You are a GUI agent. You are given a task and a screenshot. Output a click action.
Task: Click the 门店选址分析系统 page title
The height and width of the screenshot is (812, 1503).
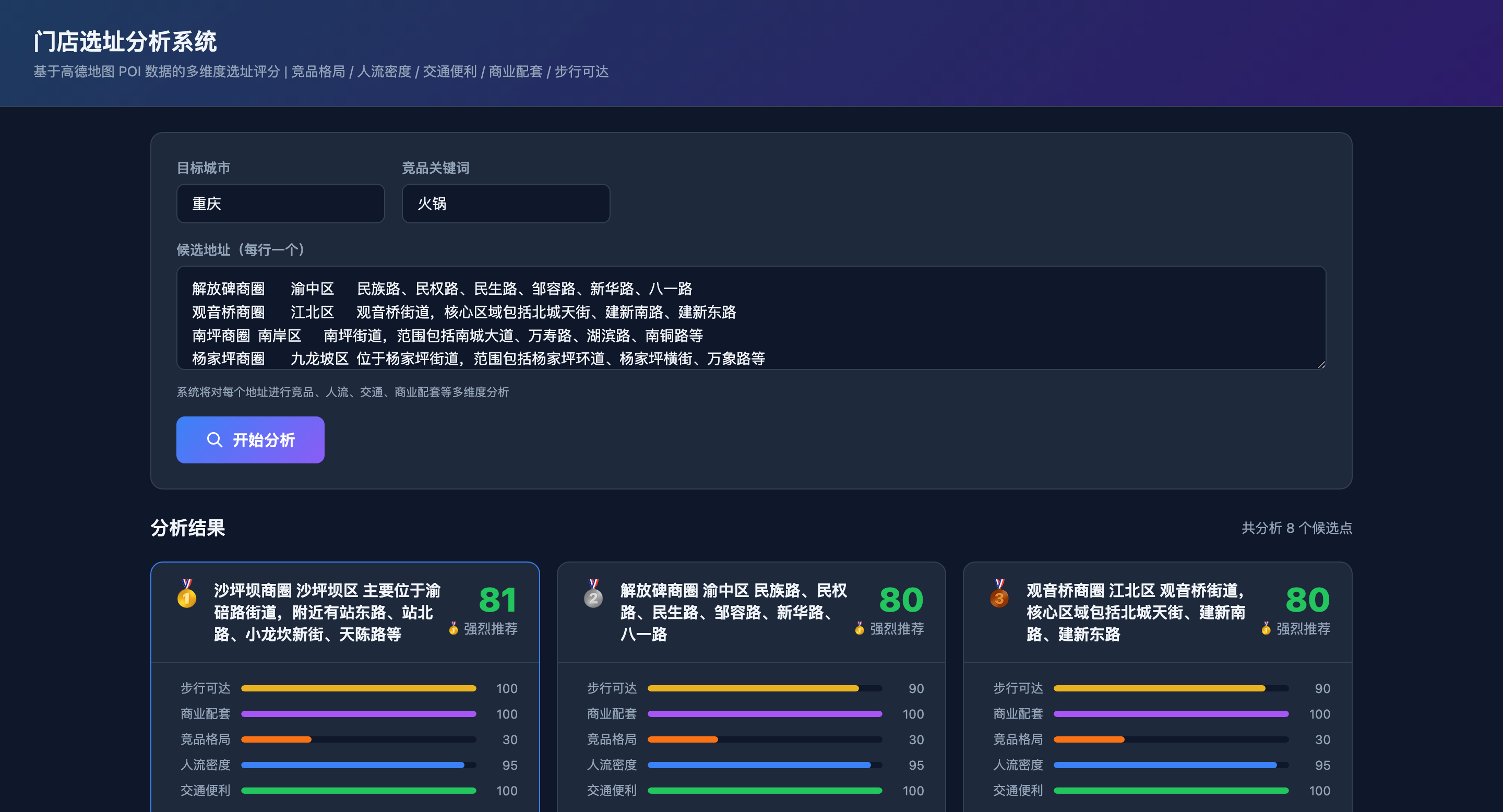point(125,41)
